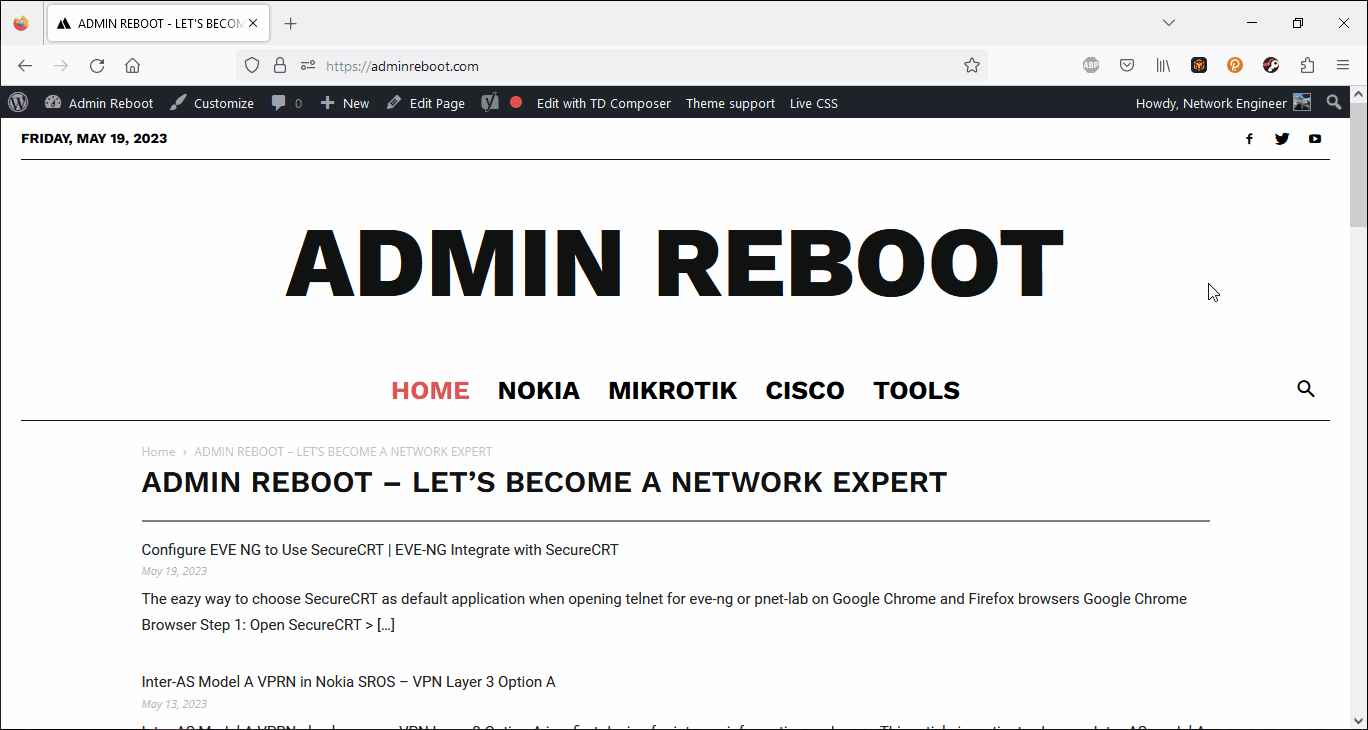Open a new tab with the plus button
1368x730 pixels.
click(x=290, y=23)
